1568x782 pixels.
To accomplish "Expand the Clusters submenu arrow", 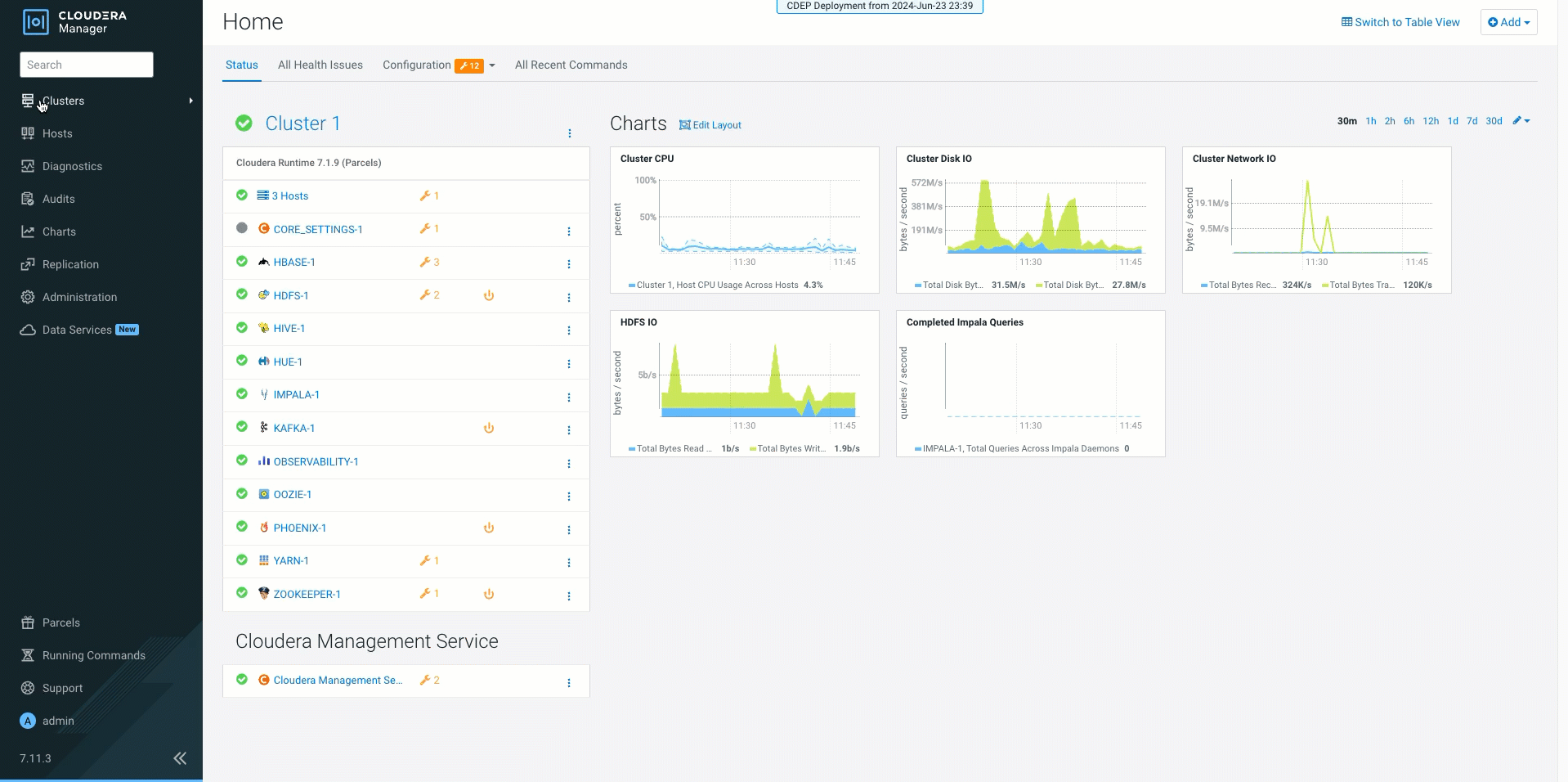I will coord(190,101).
